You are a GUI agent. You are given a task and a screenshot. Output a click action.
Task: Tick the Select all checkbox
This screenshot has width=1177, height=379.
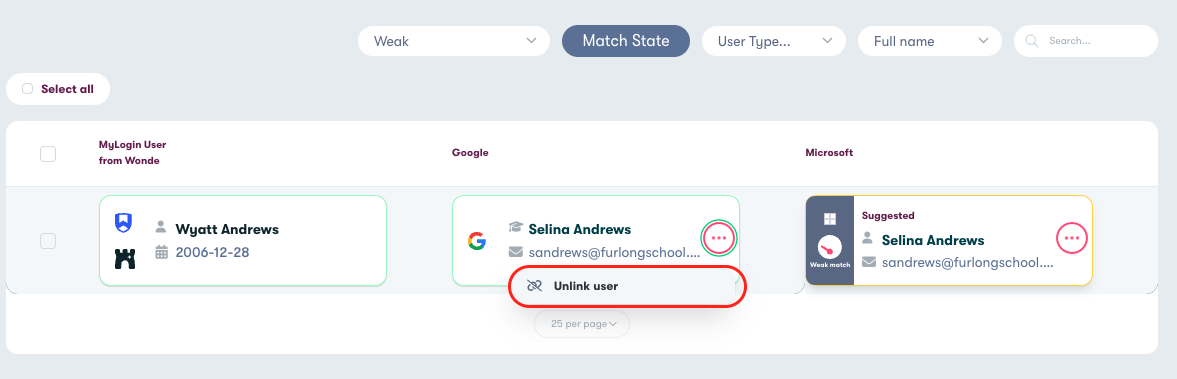point(28,89)
